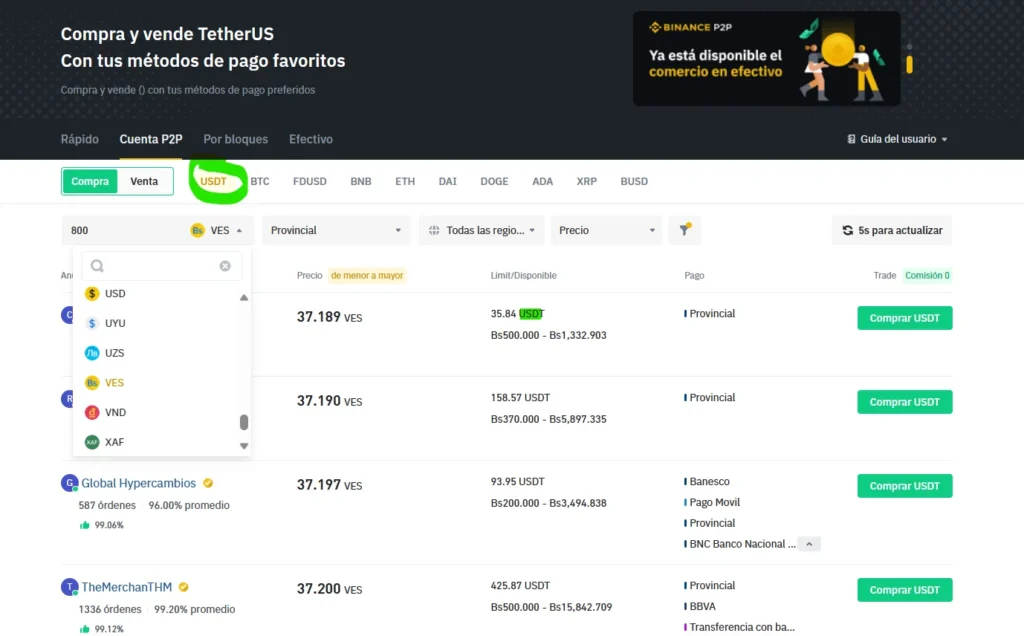Screen dimensions: 1024x636
Task: Click the Limit/Disponible column header
Action: pyautogui.click(x=524, y=276)
